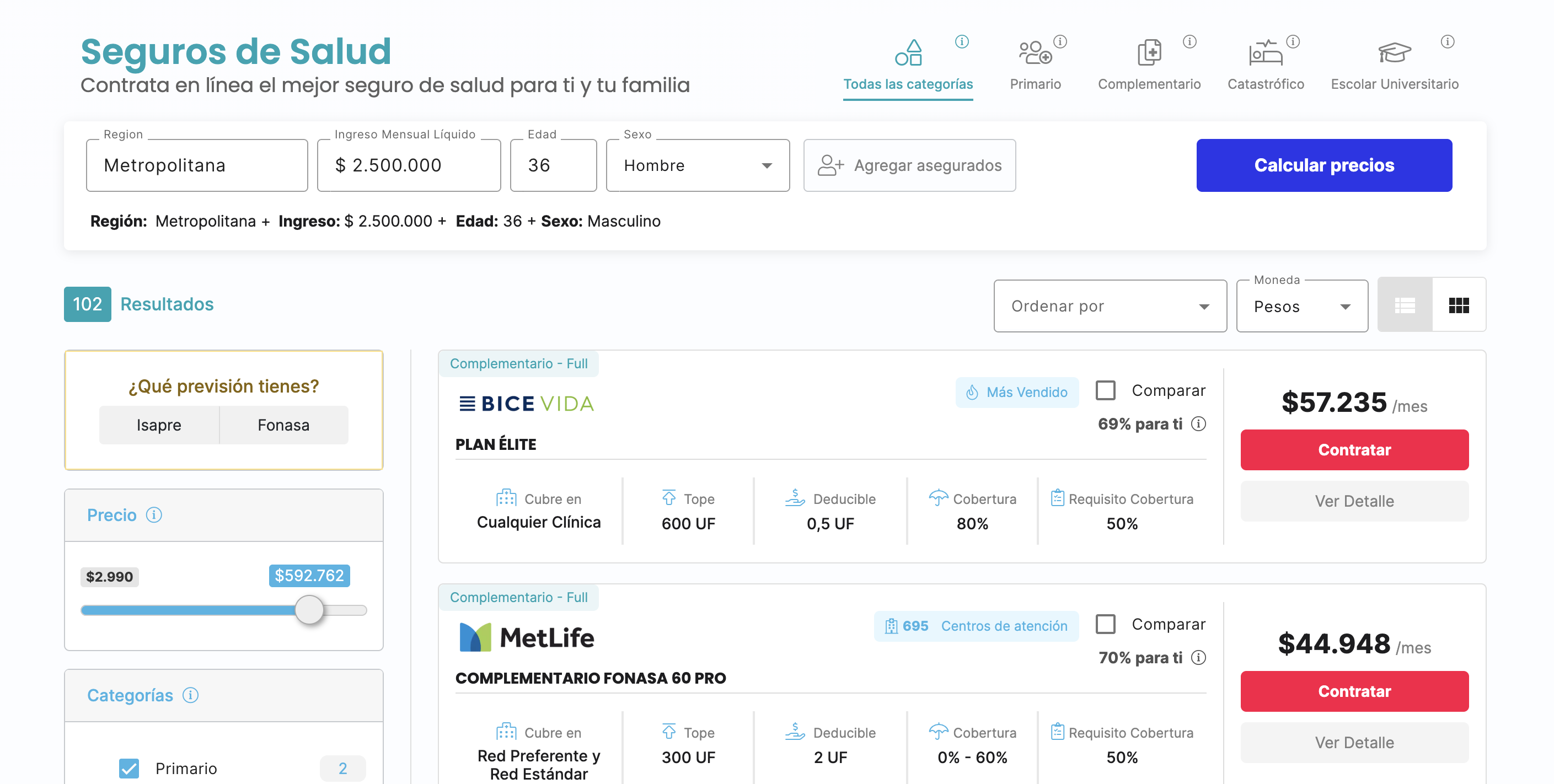This screenshot has height=784, width=1554.
Task: Click the 695 Centros de atención badge
Action: [976, 626]
